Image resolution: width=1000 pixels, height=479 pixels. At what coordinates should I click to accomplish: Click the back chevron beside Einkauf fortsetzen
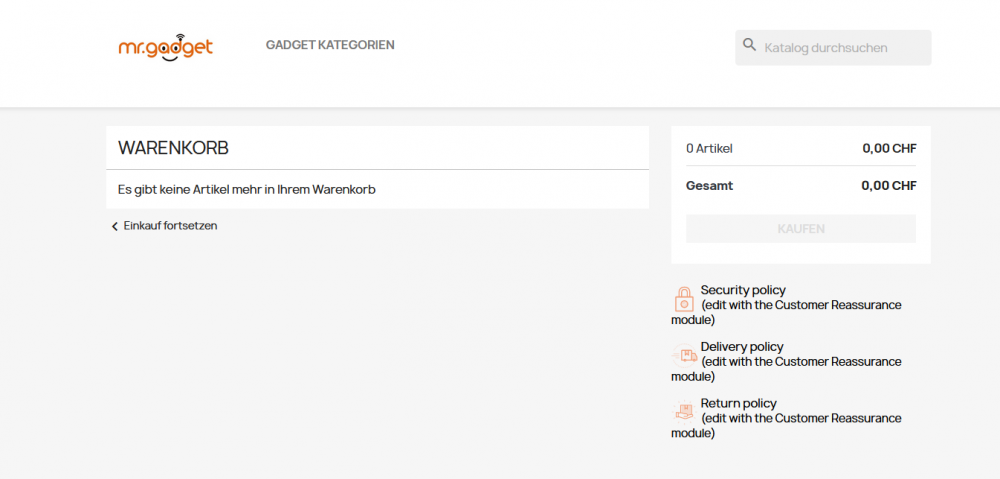click(x=114, y=226)
